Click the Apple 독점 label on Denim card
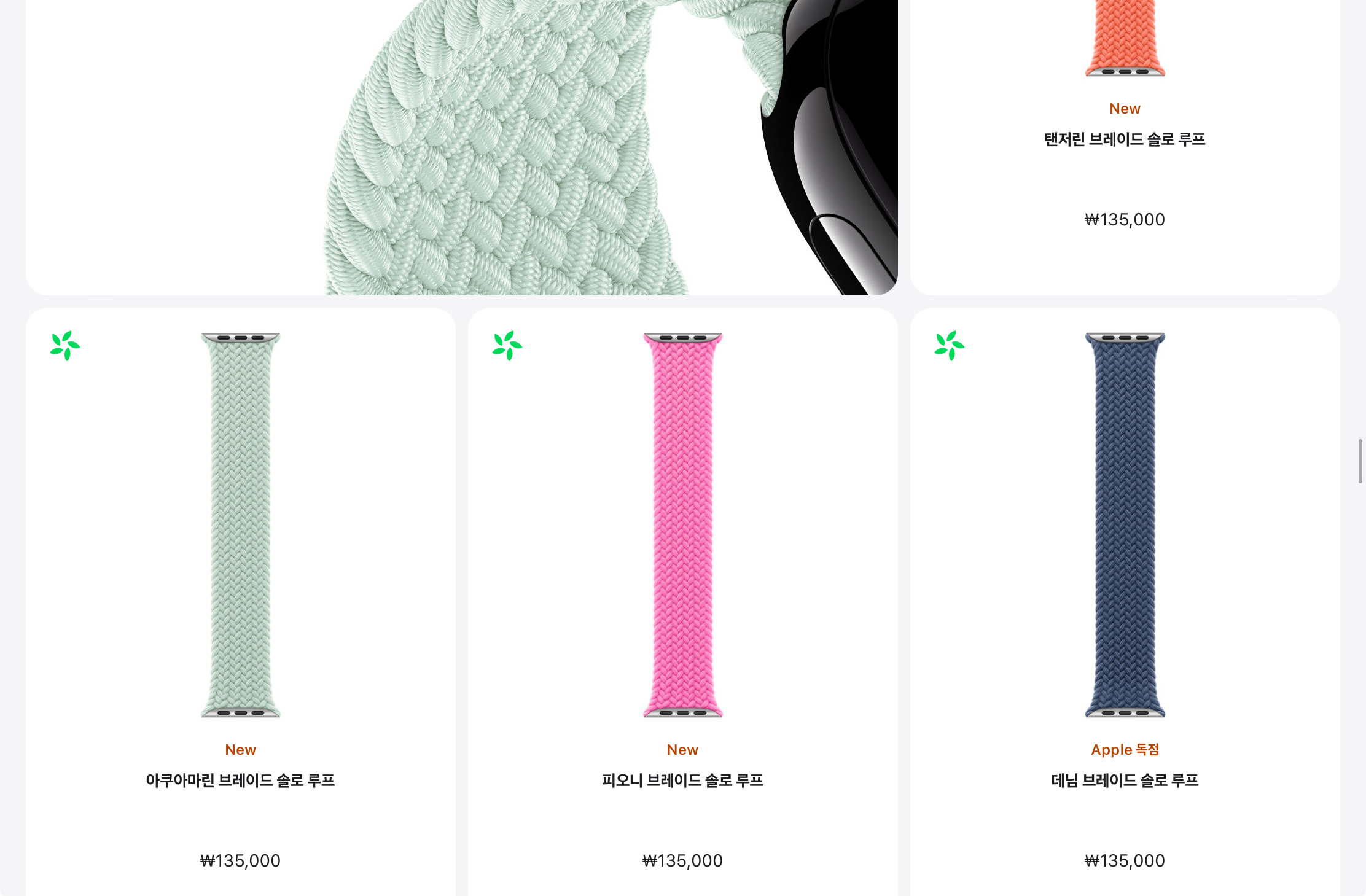Screen dimensions: 1366x896 coord(1125,750)
